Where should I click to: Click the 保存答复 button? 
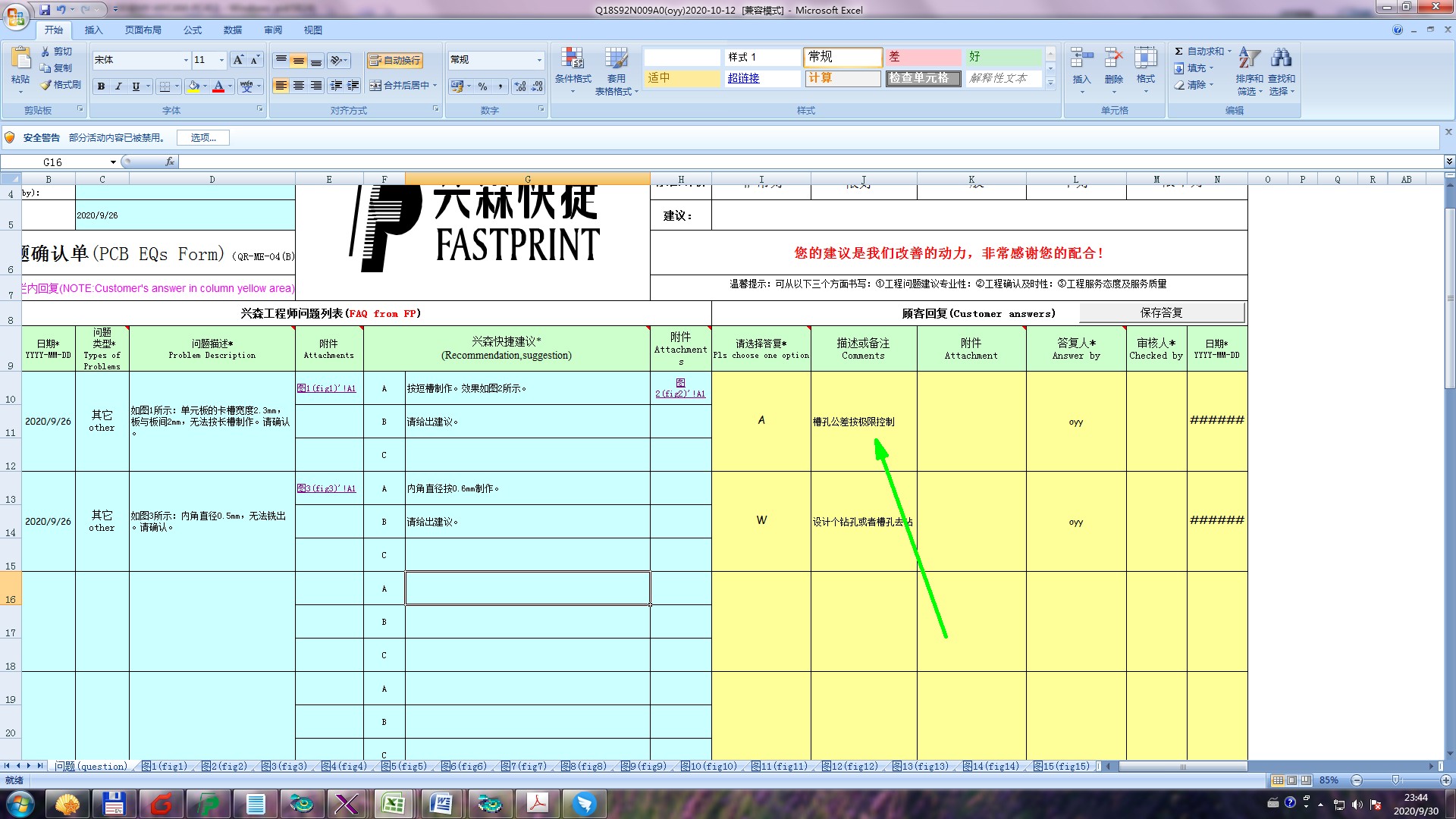(x=1161, y=312)
